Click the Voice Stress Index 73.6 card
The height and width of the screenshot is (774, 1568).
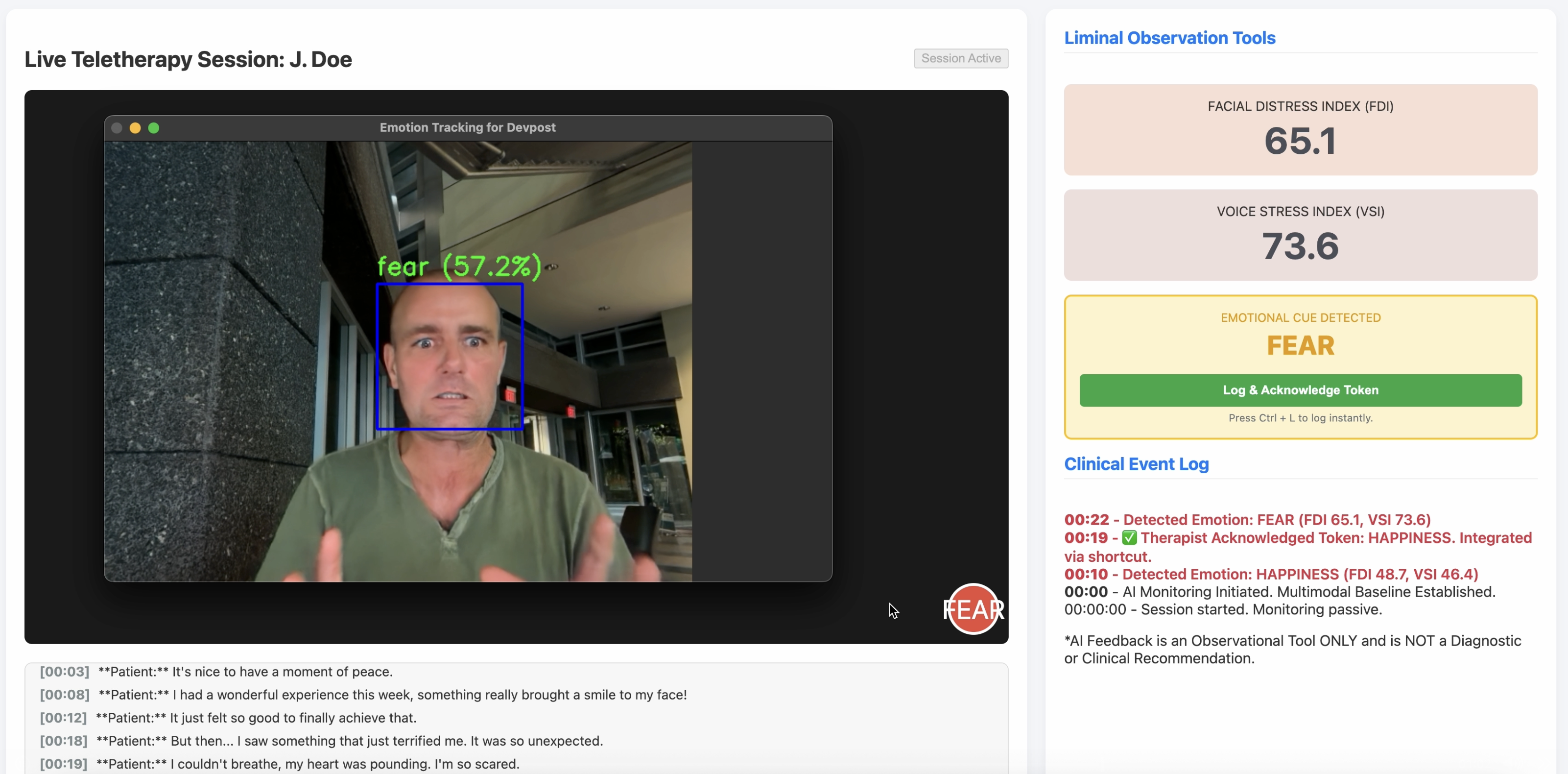[1300, 235]
